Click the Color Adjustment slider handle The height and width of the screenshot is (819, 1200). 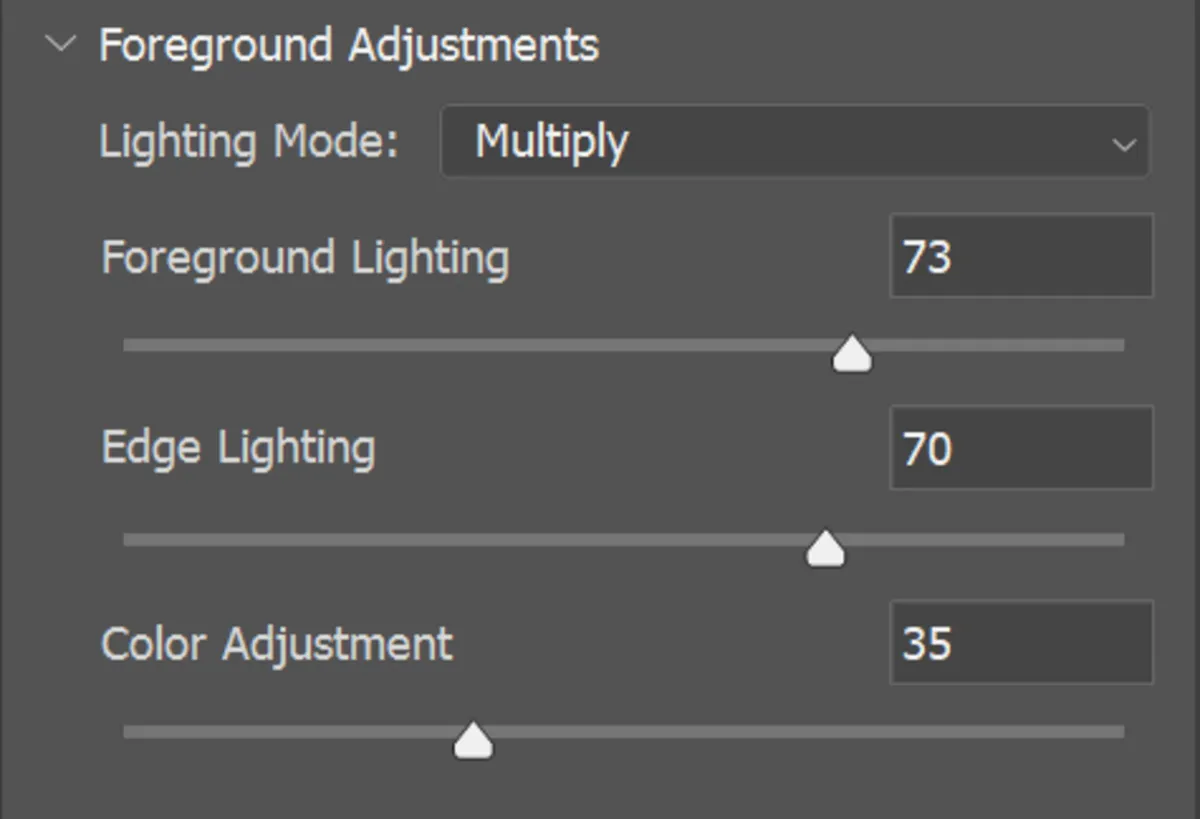pyautogui.click(x=473, y=740)
